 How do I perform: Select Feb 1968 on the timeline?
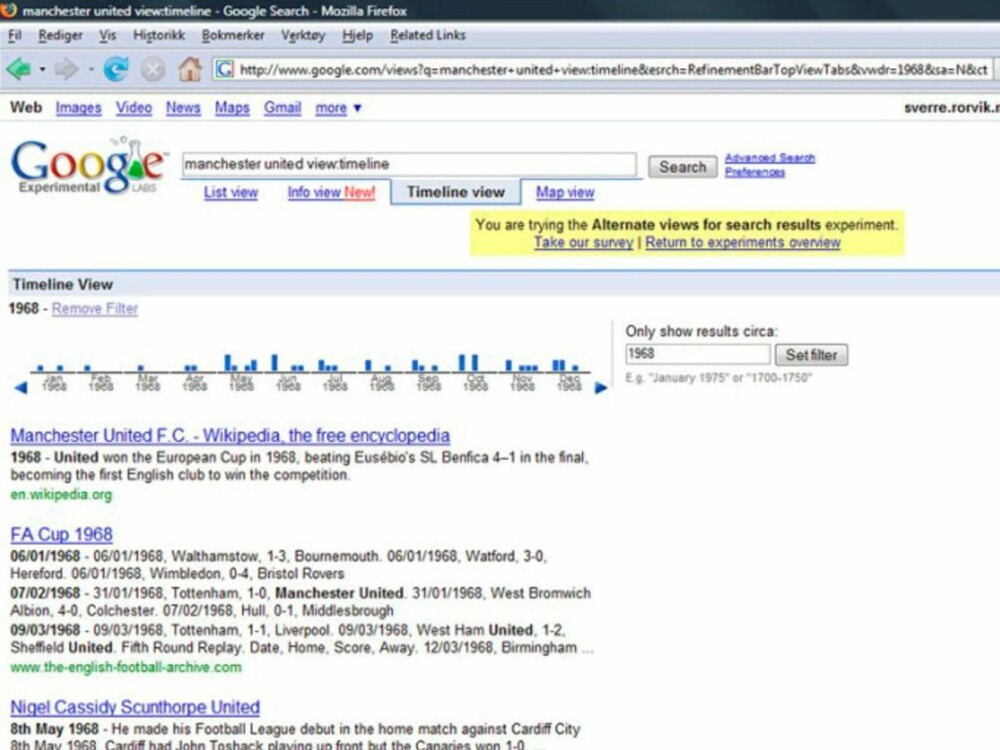point(101,382)
